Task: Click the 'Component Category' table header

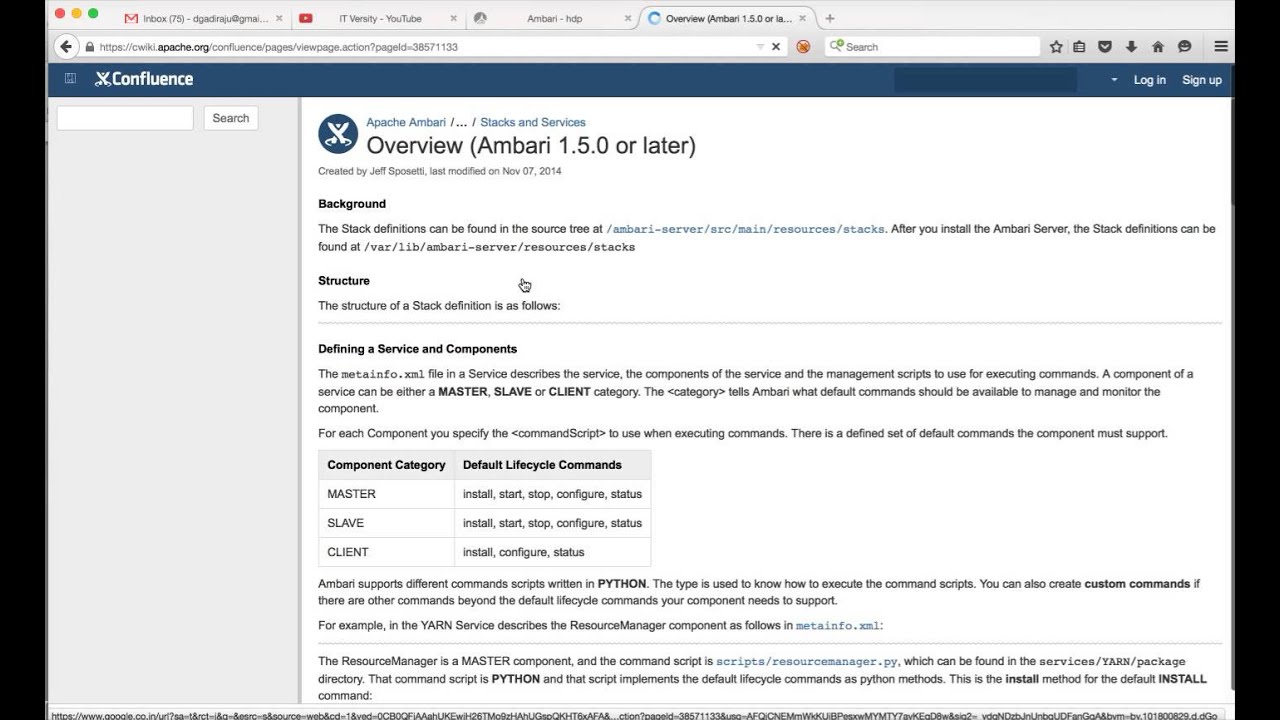Action: [386, 465]
